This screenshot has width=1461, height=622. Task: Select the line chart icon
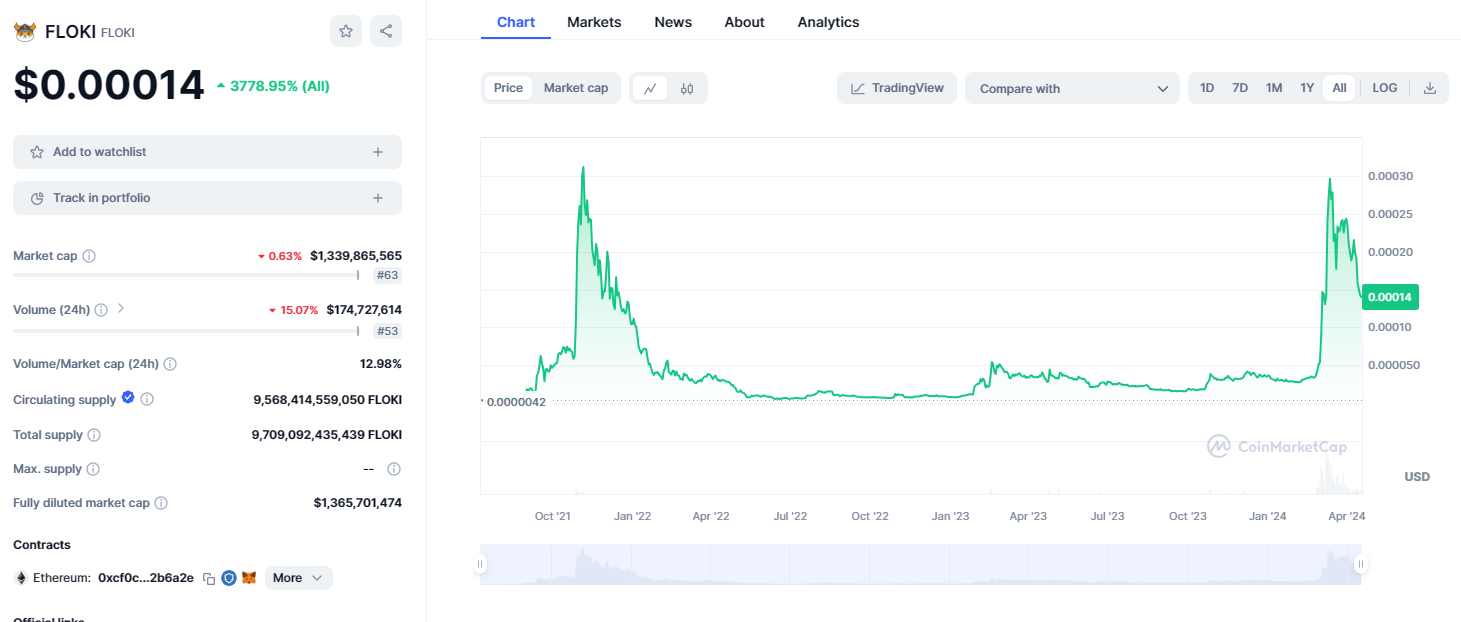click(650, 88)
